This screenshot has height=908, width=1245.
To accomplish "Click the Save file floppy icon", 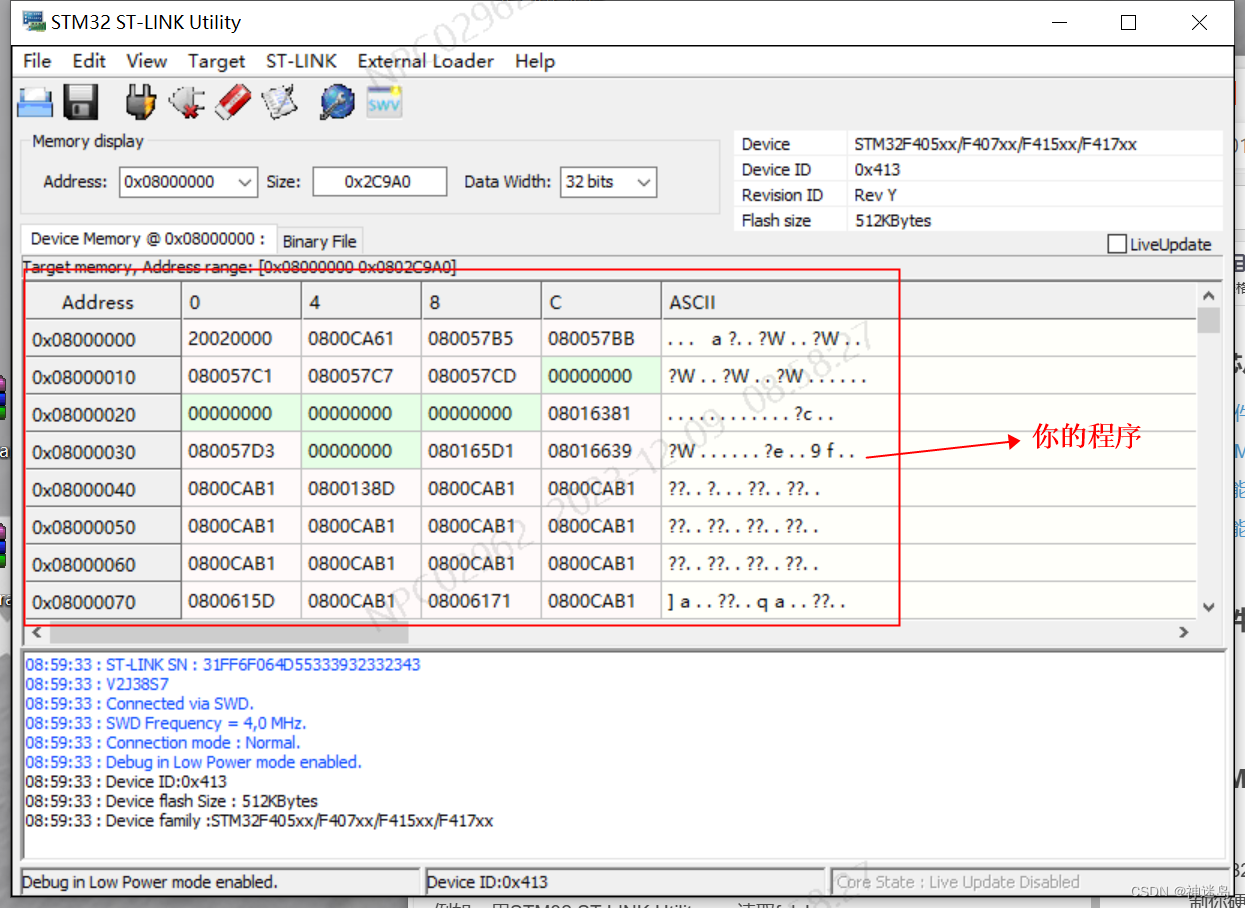I will click(x=80, y=103).
